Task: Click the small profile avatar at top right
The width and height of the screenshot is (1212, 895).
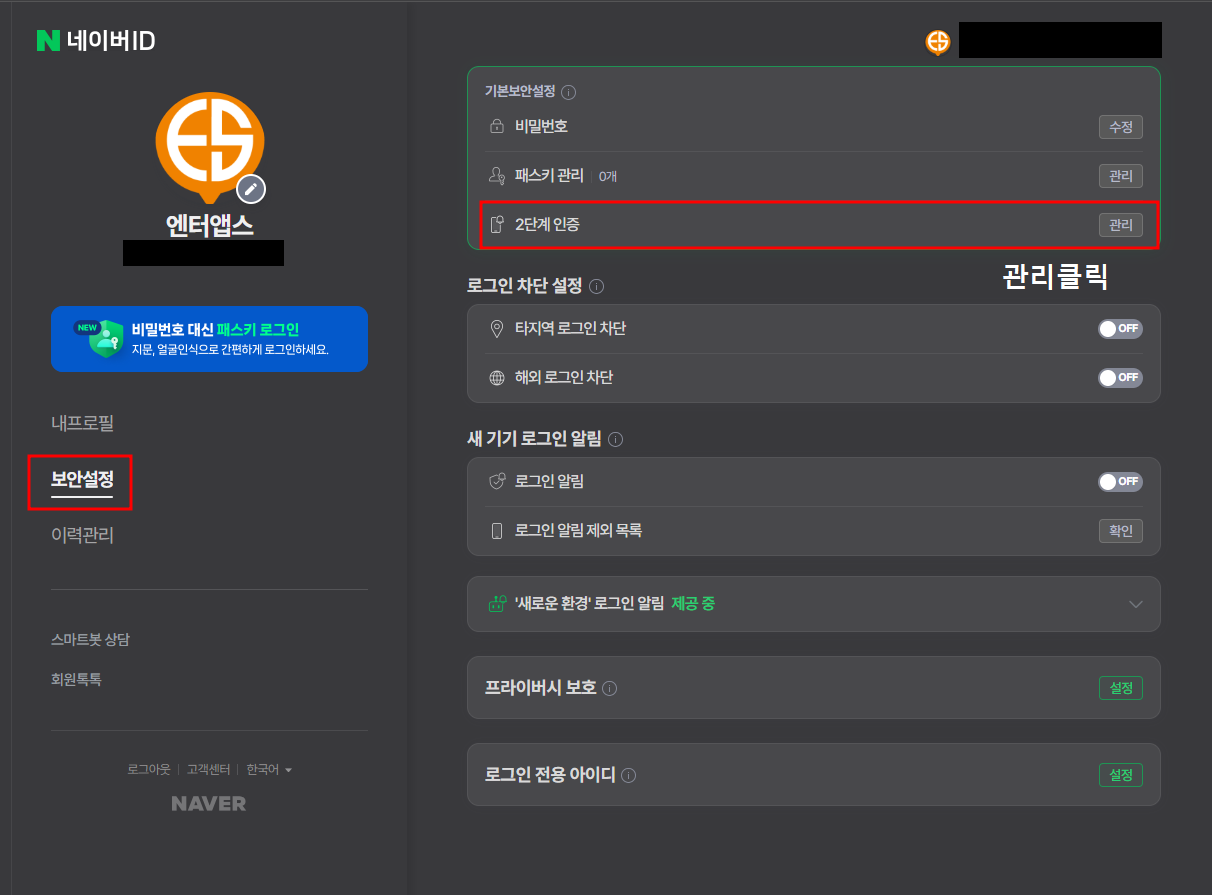Action: [x=937, y=41]
